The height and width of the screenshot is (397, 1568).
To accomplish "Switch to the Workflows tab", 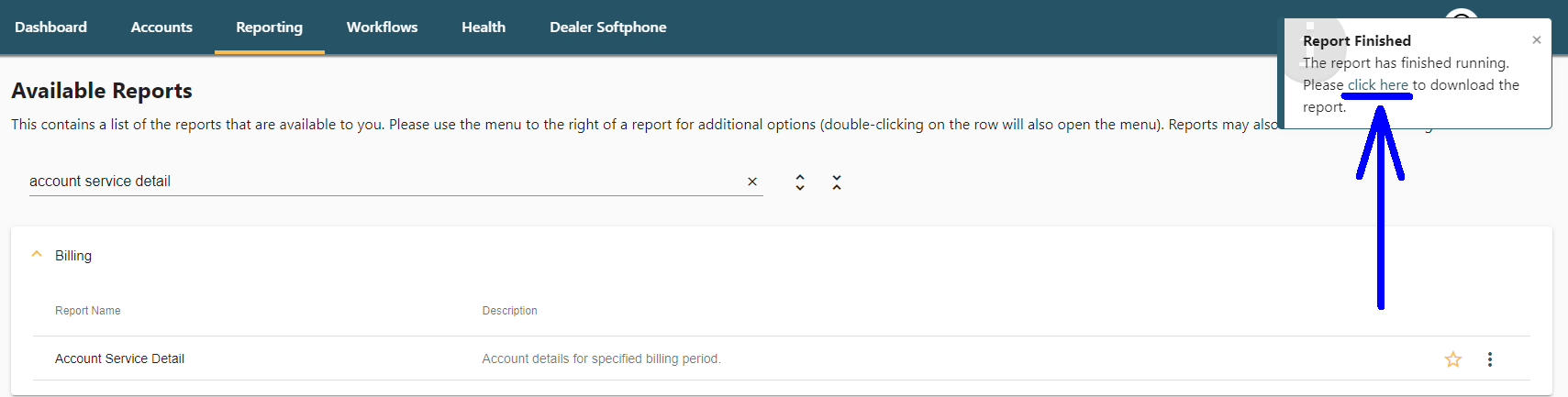I will (x=382, y=28).
